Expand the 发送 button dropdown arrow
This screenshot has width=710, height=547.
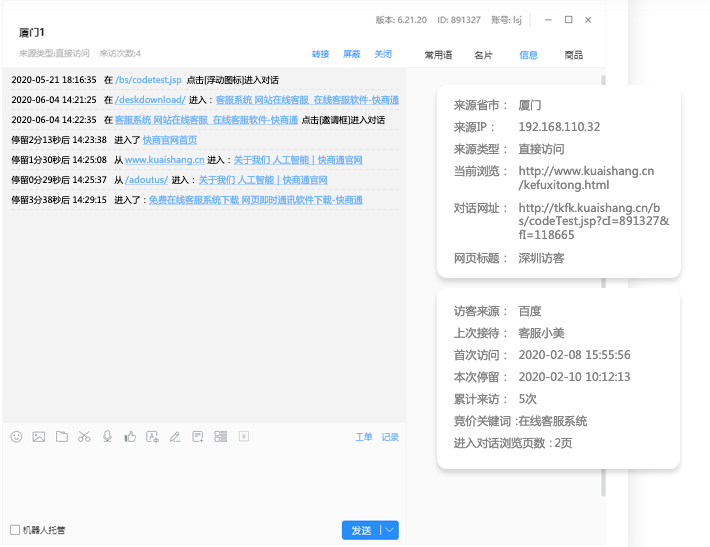coord(390,530)
